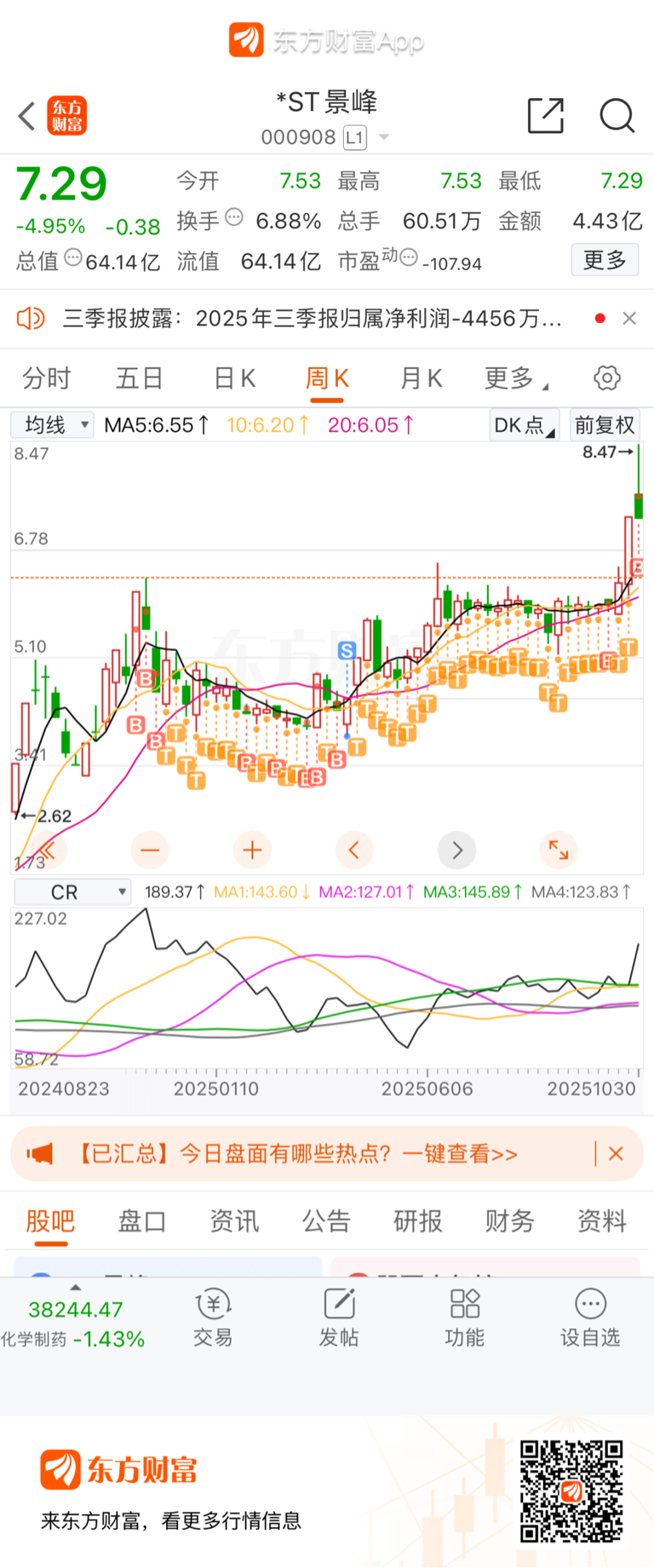Switch to the 分时 chart tab
The image size is (654, 1568).
[x=46, y=378]
